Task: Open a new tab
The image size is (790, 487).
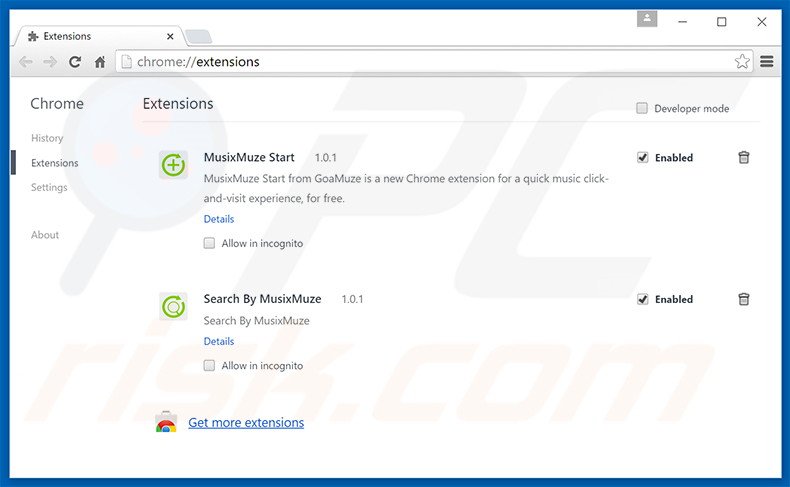Action: coord(199,36)
